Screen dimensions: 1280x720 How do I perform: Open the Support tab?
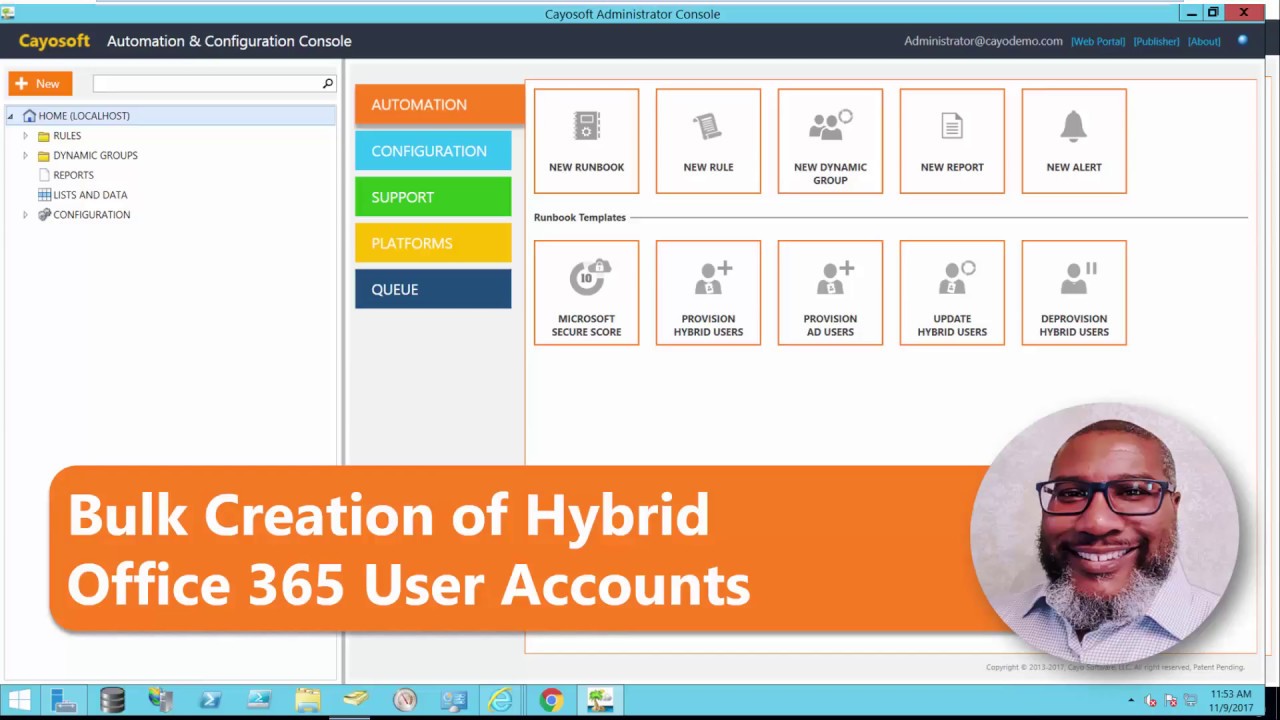[x=433, y=197]
